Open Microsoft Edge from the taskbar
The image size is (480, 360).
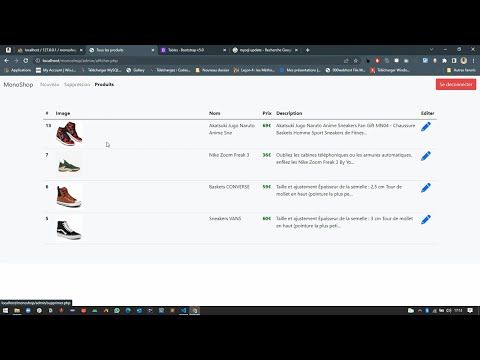[128, 311]
